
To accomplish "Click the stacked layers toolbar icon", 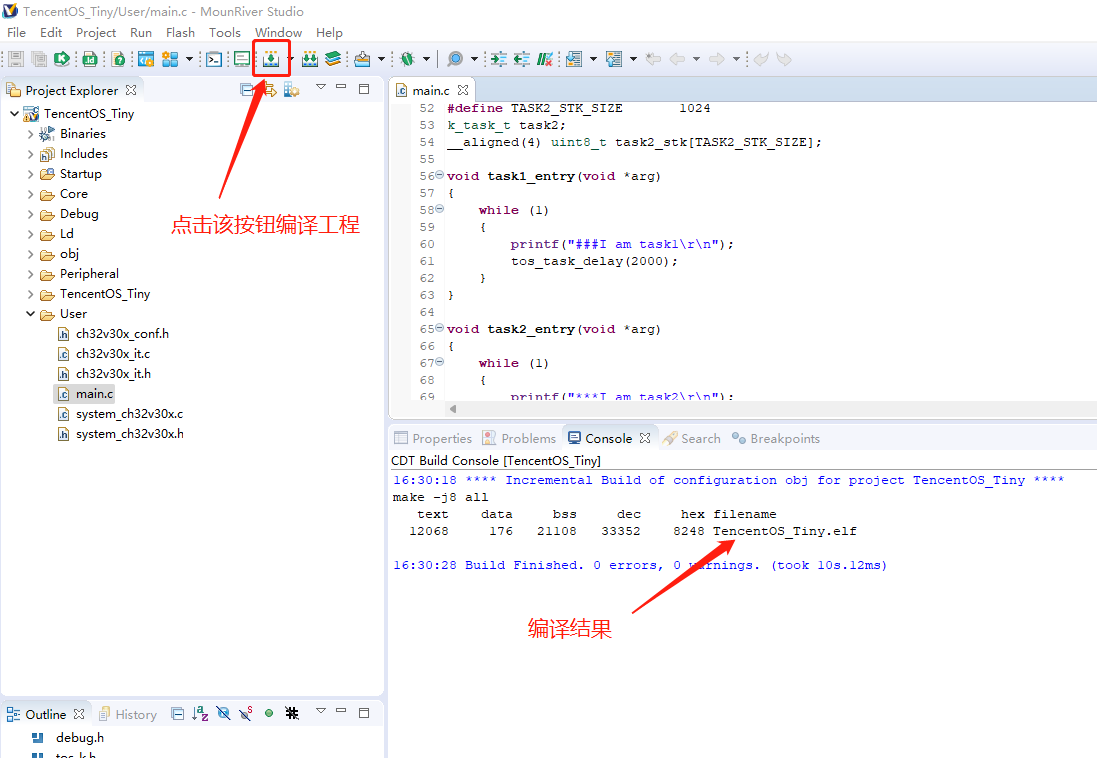I will coord(333,59).
